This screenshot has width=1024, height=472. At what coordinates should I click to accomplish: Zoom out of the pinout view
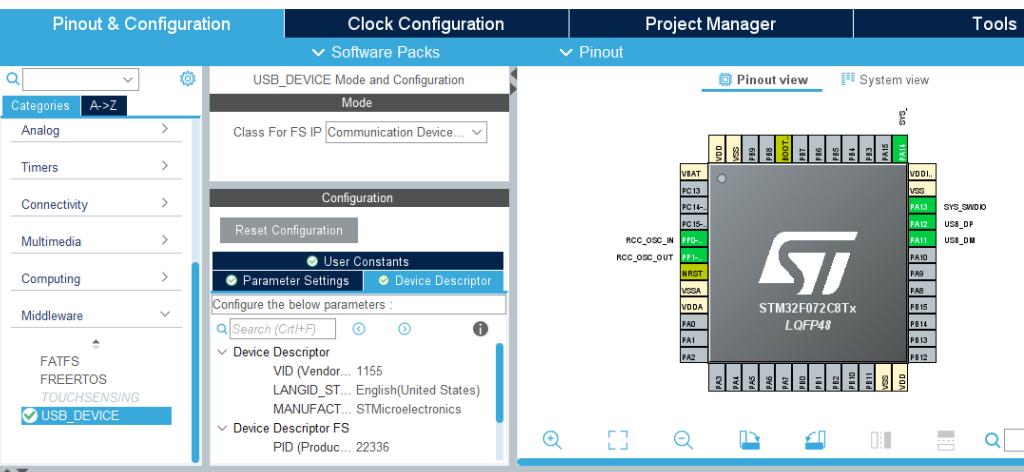point(683,439)
